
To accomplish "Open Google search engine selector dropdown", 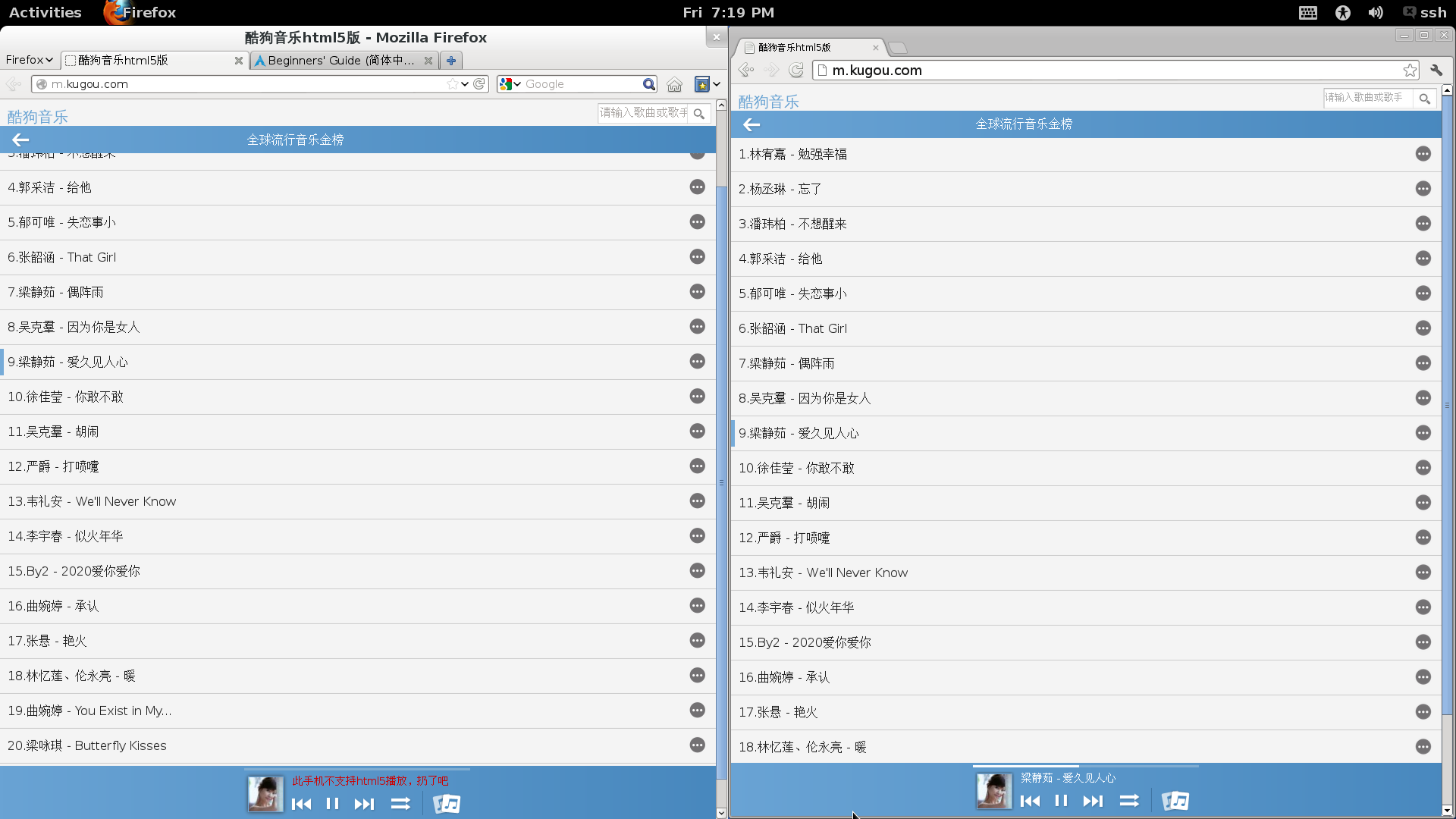I will (x=510, y=84).
